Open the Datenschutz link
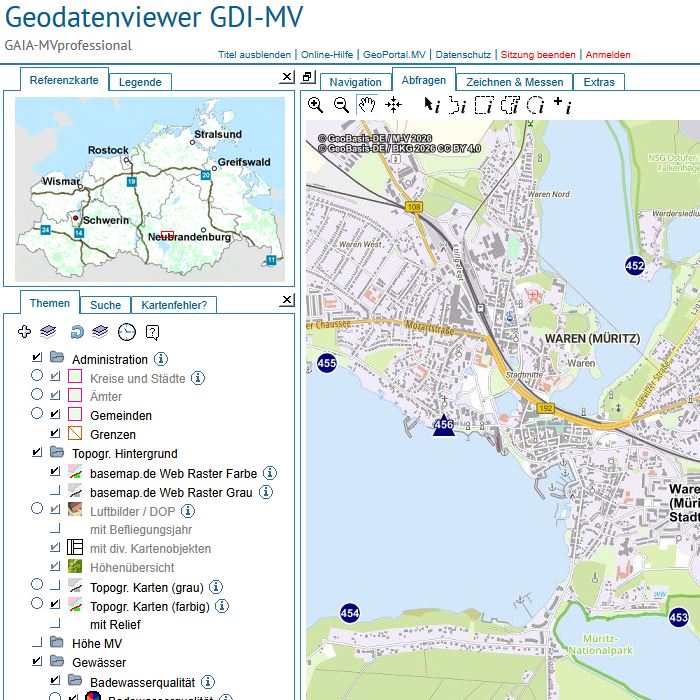This screenshot has height=700, width=700. coord(463,54)
